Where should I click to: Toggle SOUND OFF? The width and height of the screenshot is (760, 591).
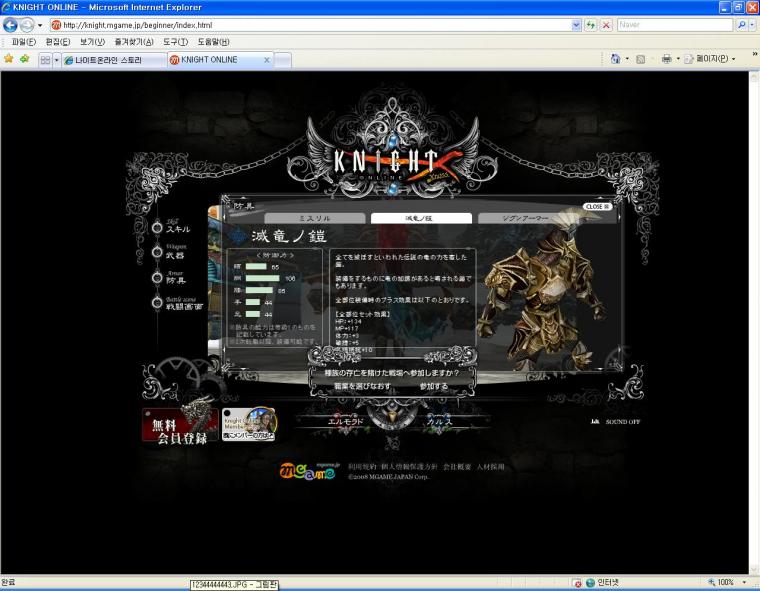point(616,422)
